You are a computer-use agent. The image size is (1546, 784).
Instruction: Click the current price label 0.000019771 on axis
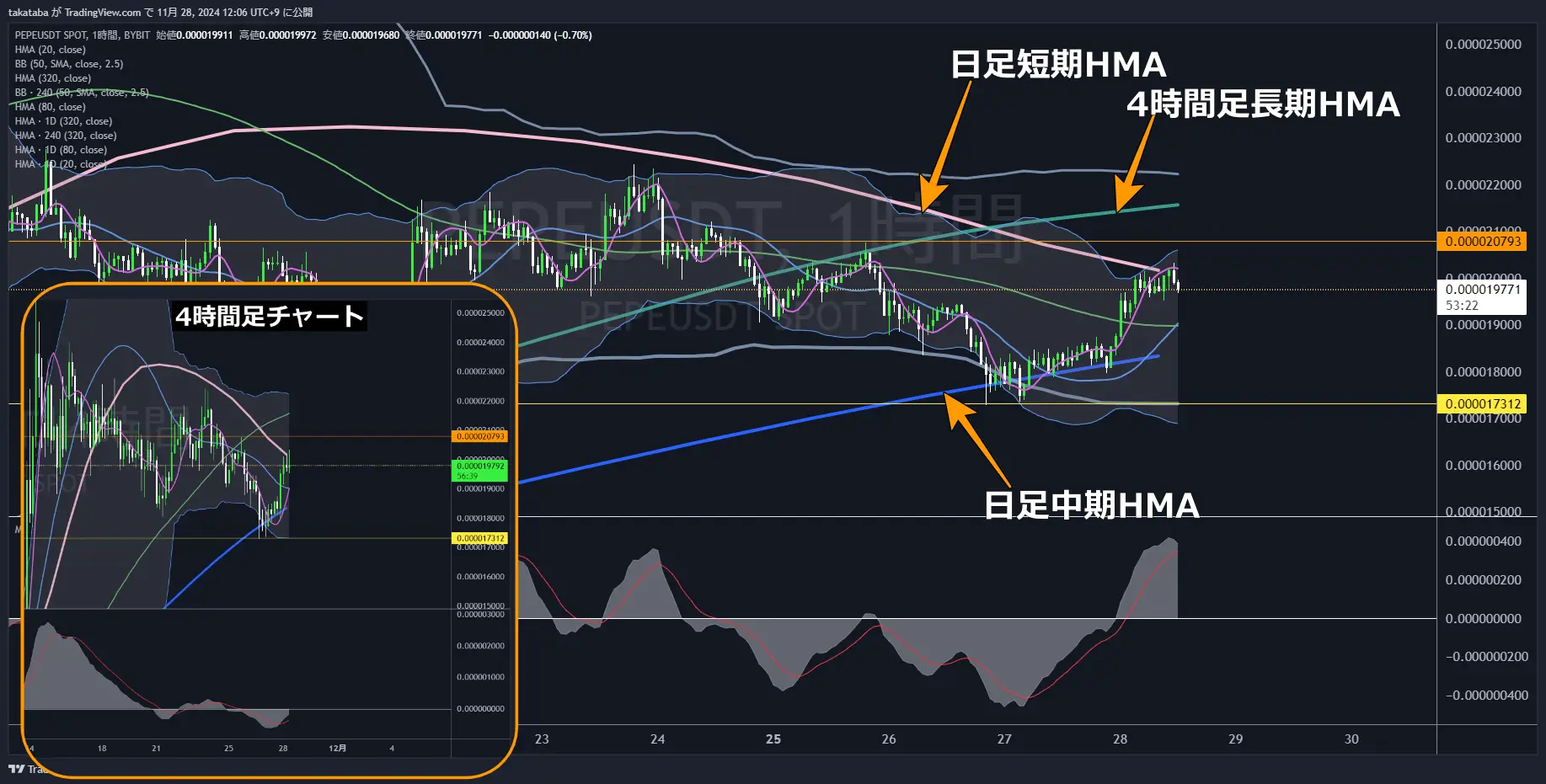point(1483,290)
